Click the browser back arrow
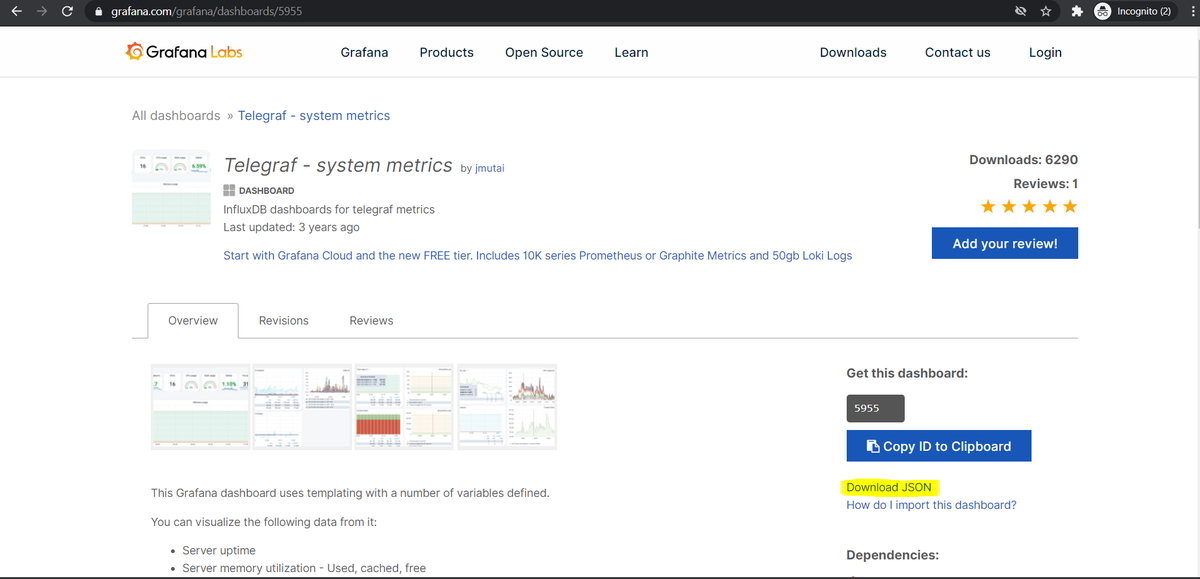This screenshot has width=1200, height=579. tap(16, 11)
